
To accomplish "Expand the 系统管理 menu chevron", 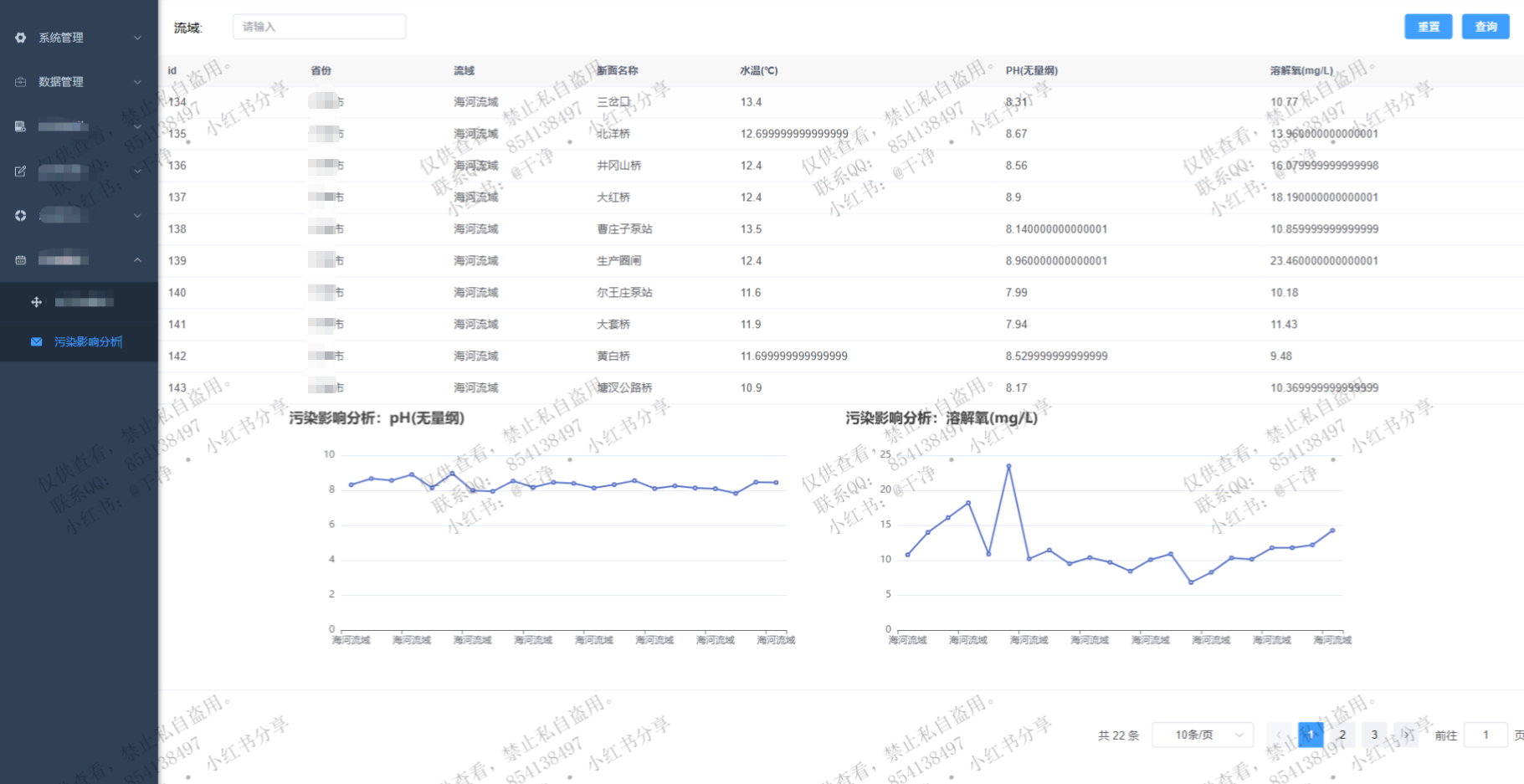I will (137, 38).
